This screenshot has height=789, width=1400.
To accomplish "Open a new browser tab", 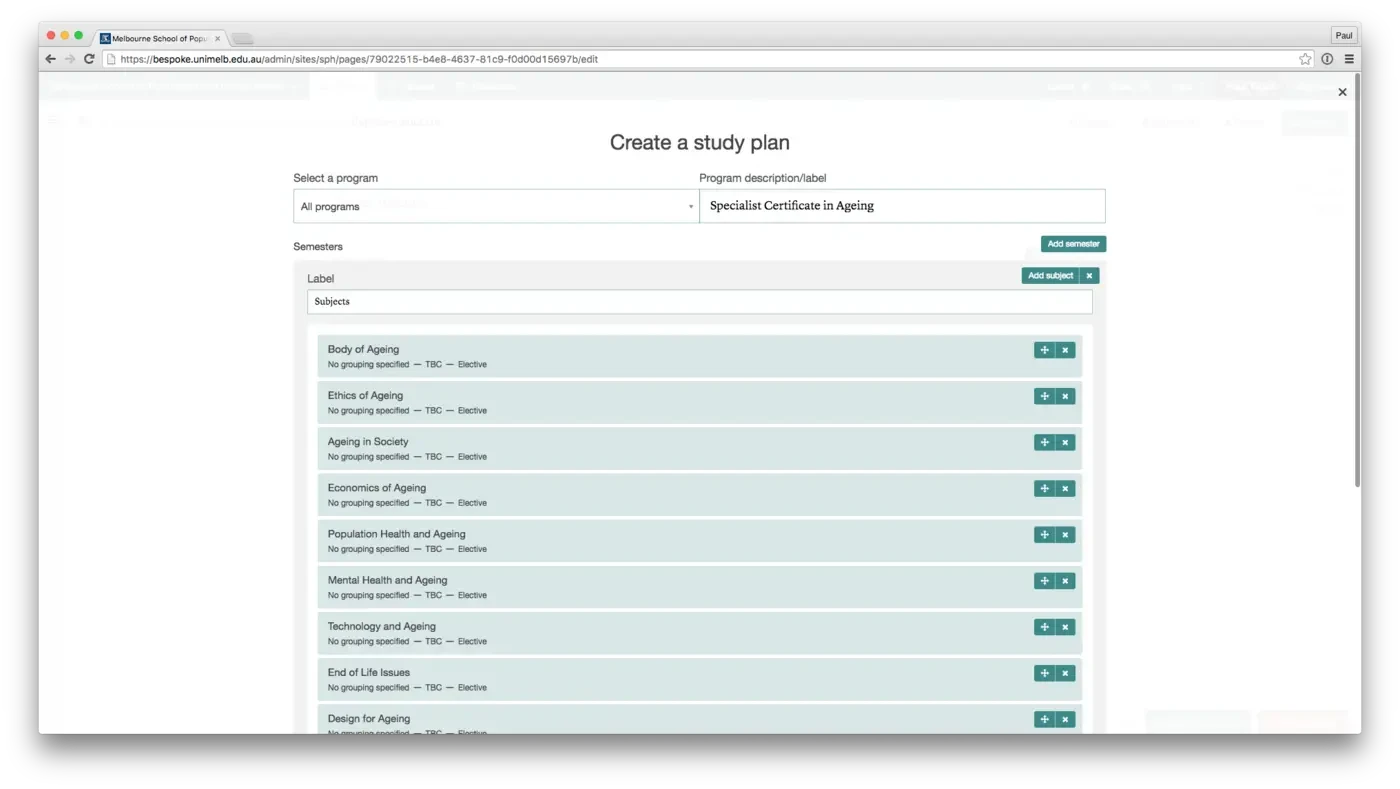I will 242,39.
